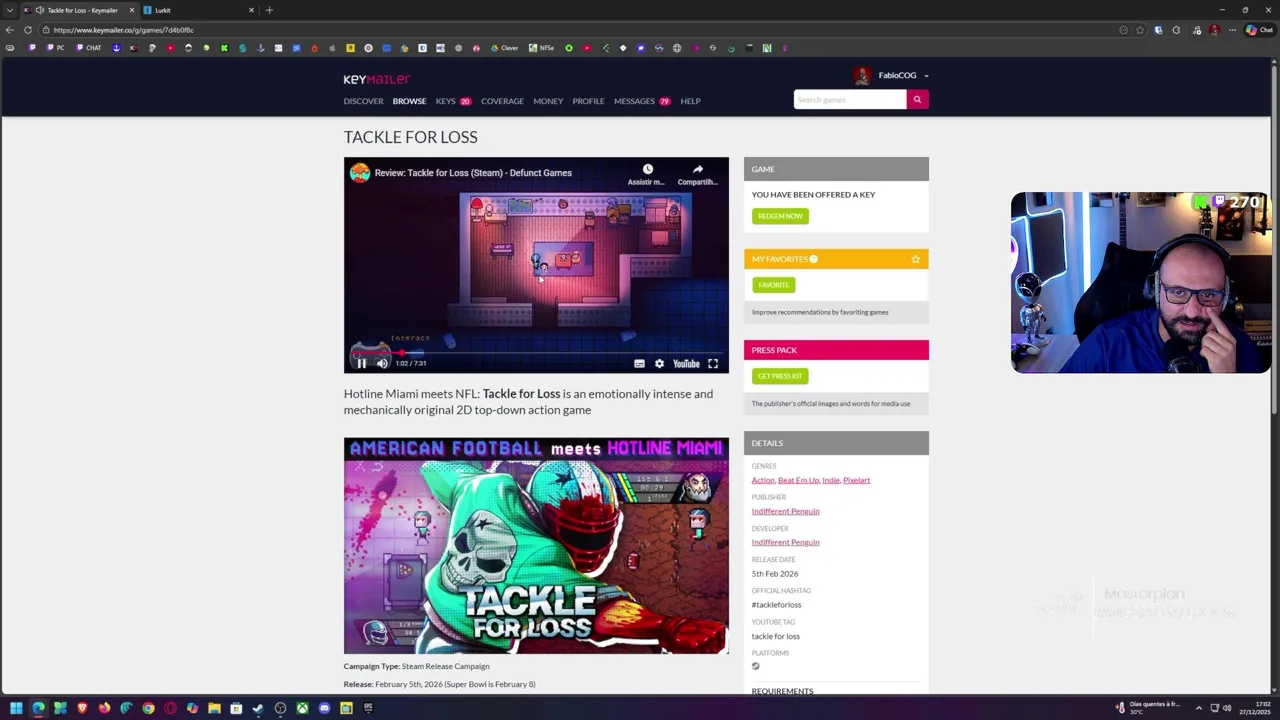Click Watch Later clock on video

[647, 170]
